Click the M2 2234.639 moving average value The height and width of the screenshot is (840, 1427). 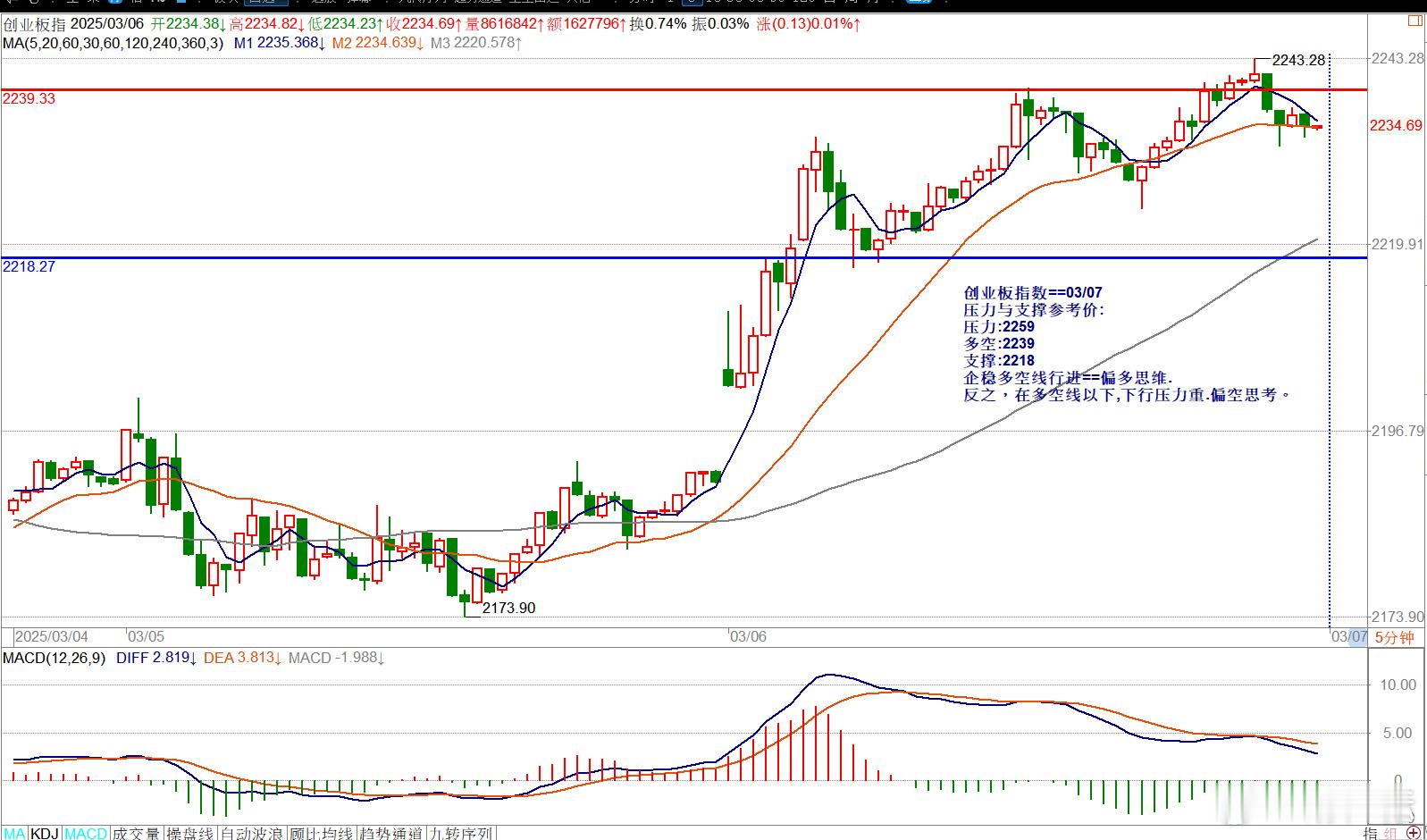point(378,42)
